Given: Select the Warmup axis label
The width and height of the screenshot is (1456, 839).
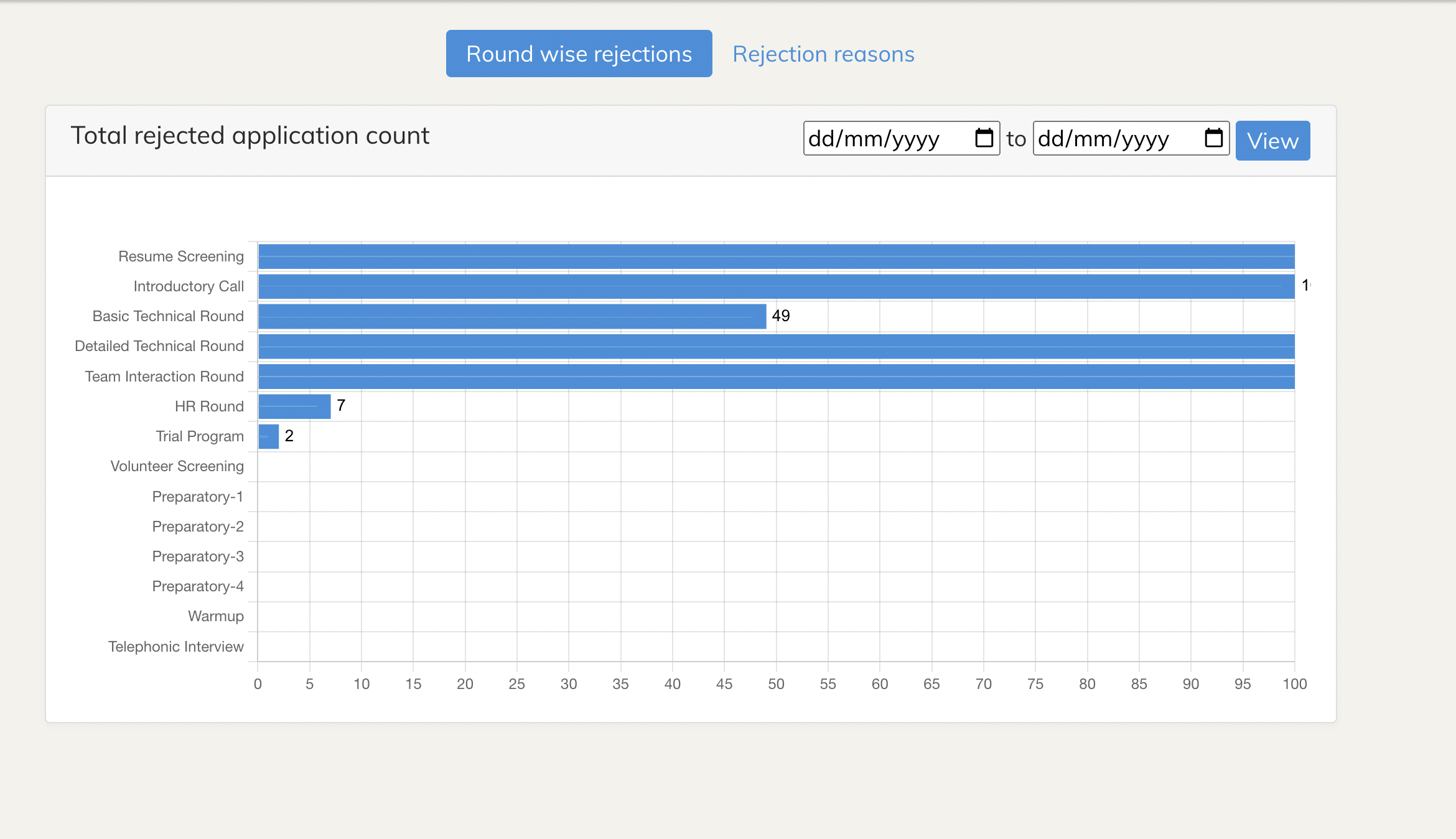Looking at the screenshot, I should point(215,616).
